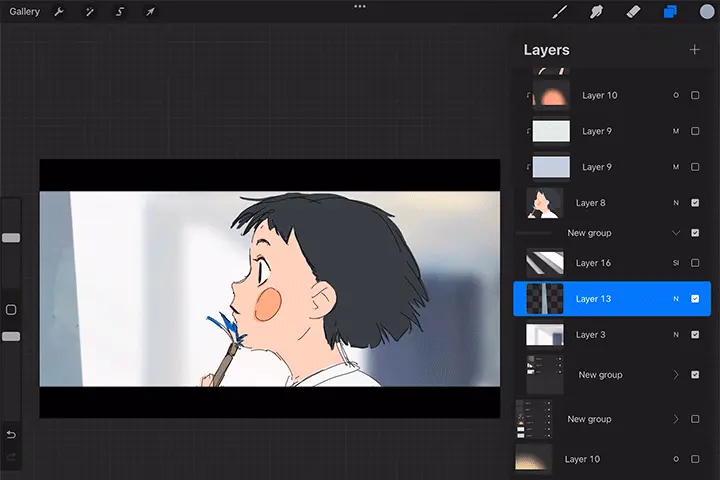Open the Adjustments magic wand menu
The height and width of the screenshot is (480, 720).
(90, 11)
